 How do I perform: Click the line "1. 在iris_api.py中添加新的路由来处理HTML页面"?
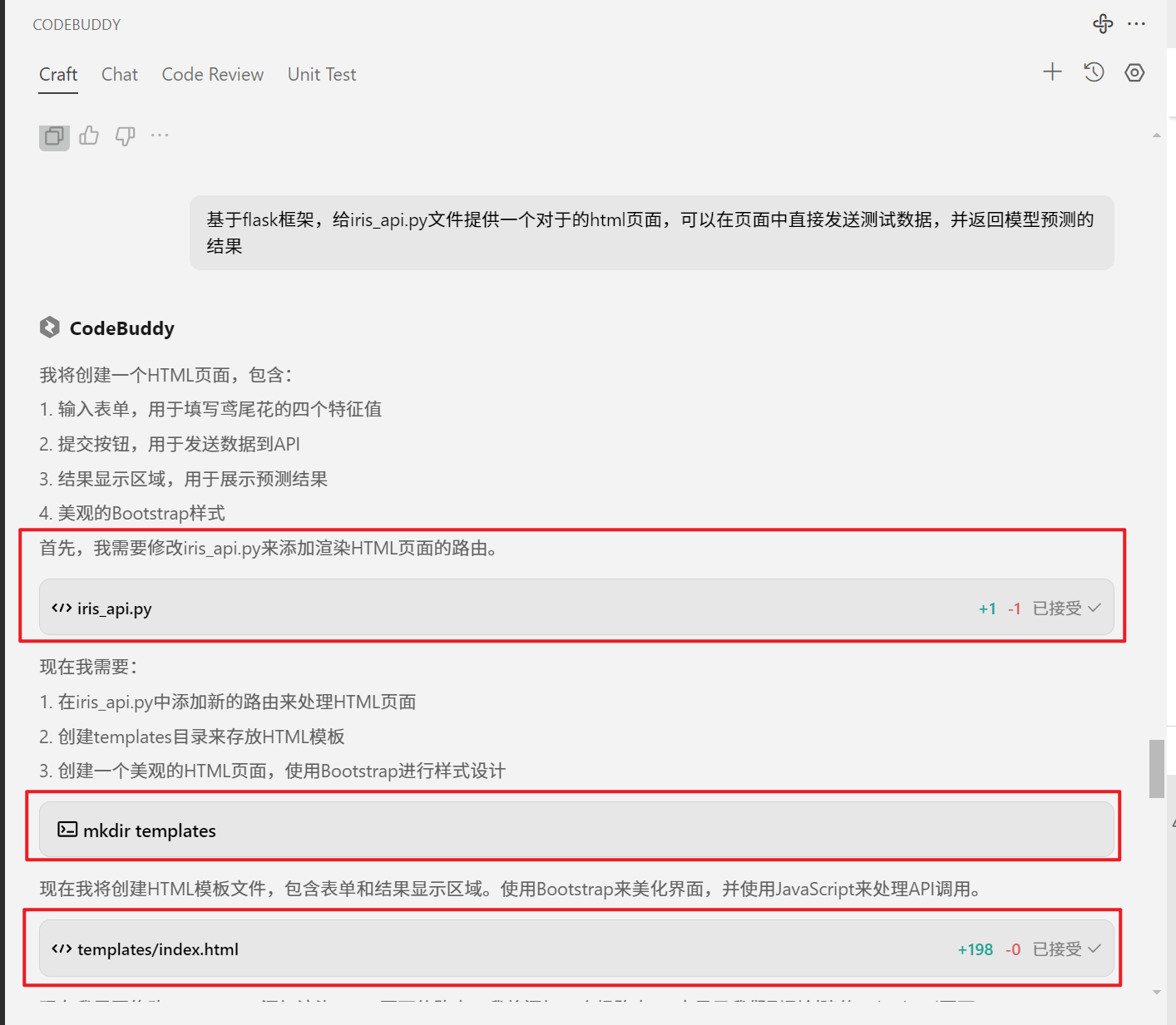(228, 702)
